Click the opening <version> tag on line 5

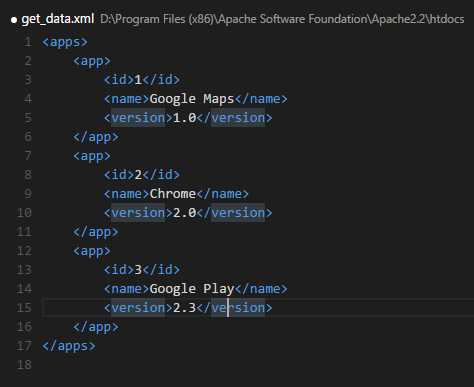(138, 118)
